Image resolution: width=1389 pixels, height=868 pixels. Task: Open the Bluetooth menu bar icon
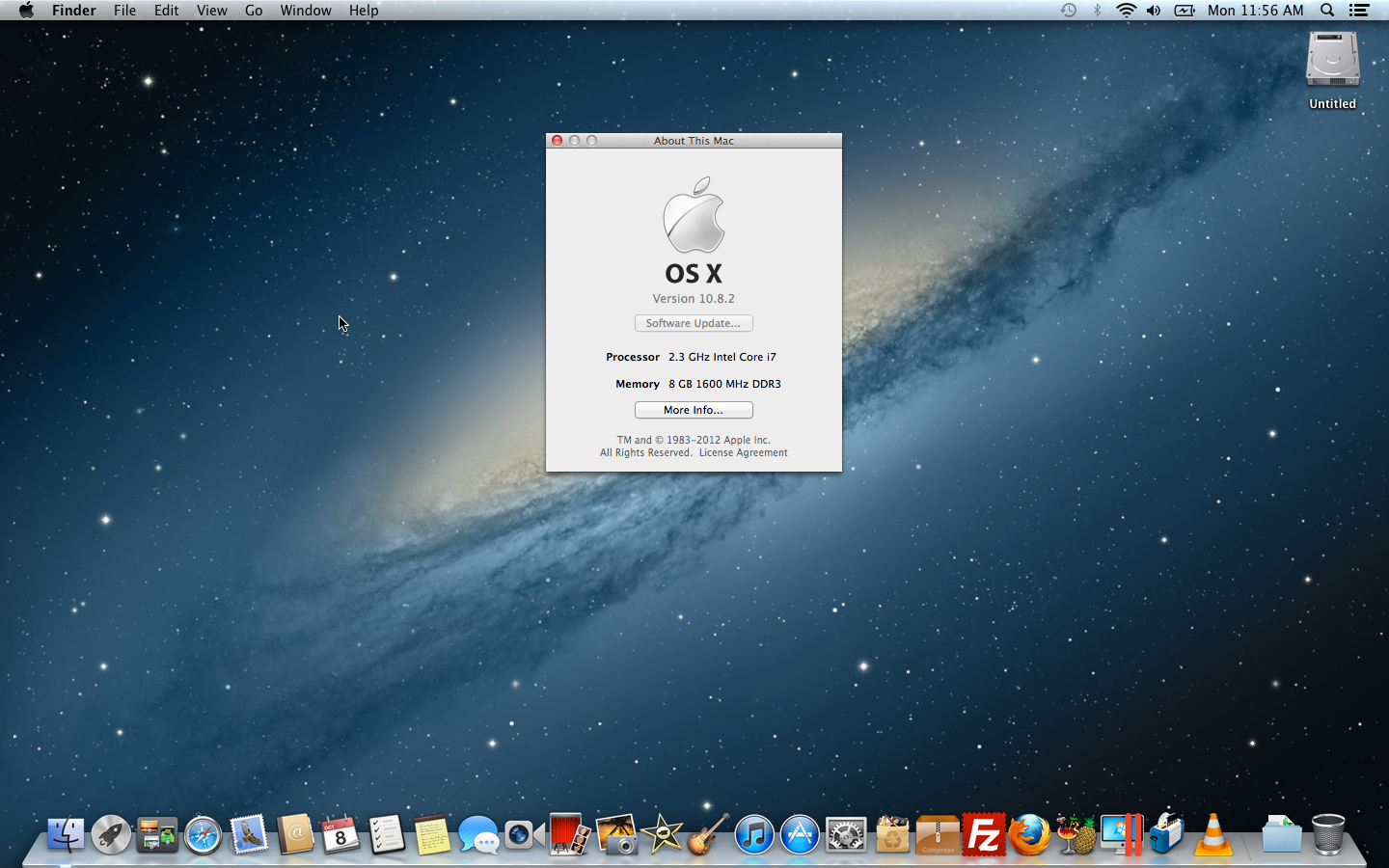[1097, 11]
